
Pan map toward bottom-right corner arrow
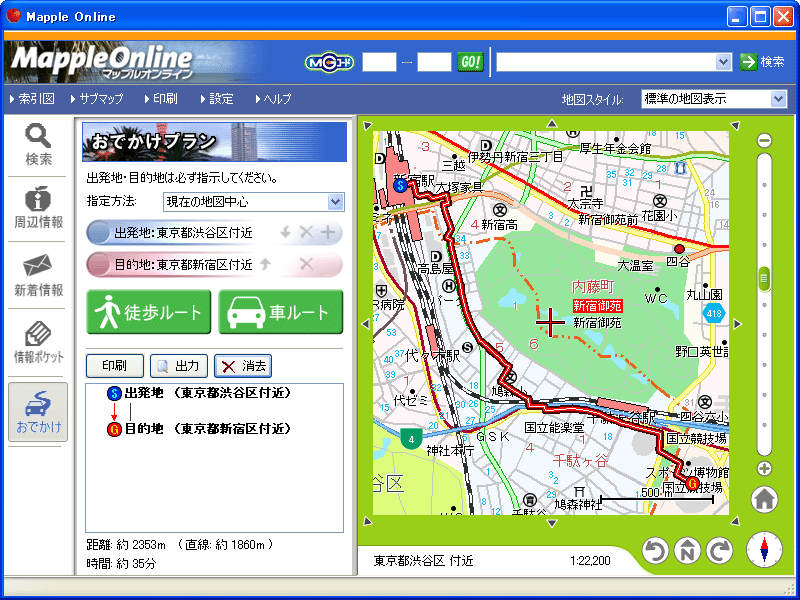pos(734,521)
